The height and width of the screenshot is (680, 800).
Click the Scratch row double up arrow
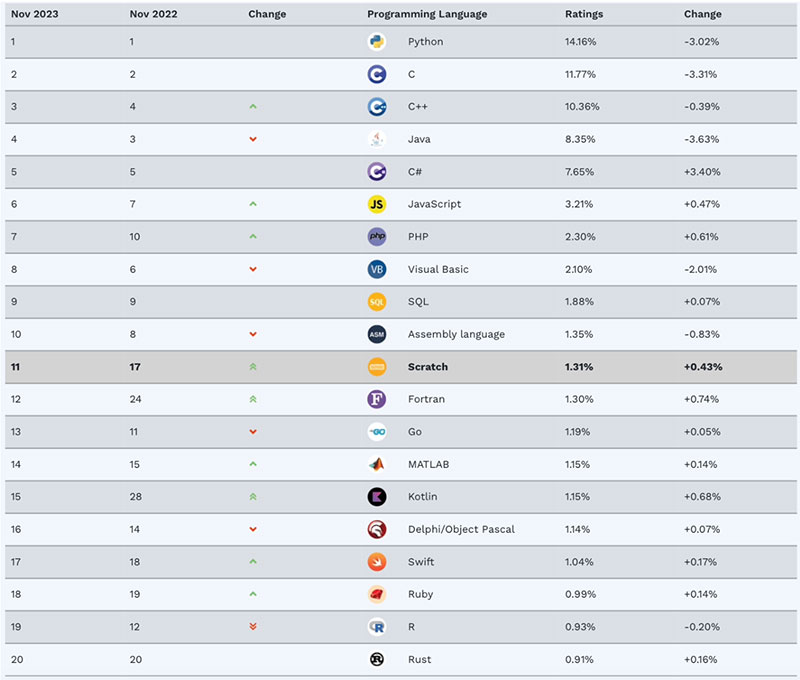253,367
